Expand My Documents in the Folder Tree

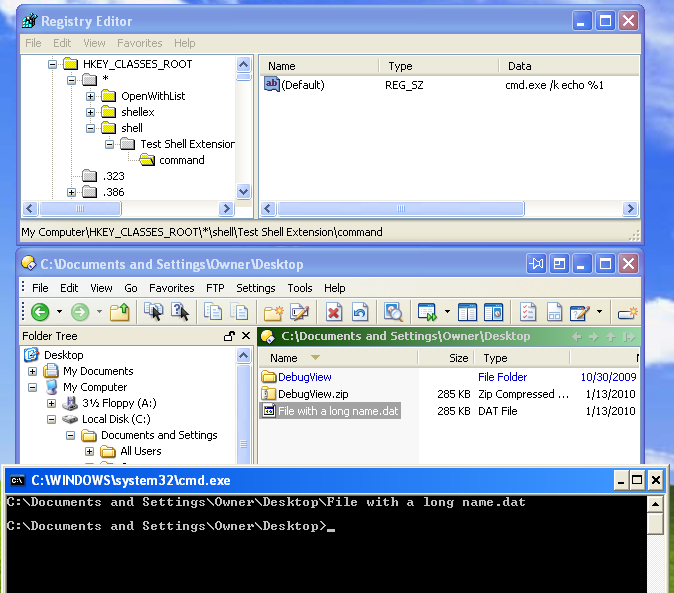pos(33,371)
